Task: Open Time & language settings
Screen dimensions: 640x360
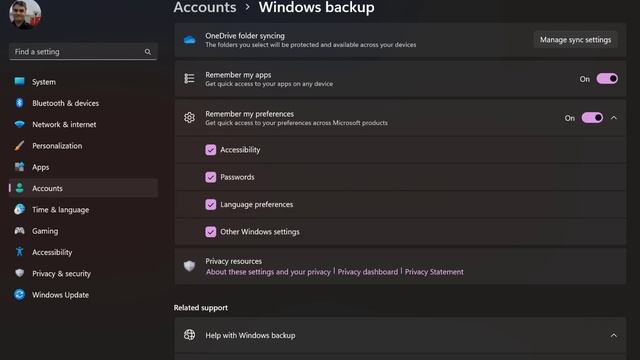Action: pyautogui.click(x=83, y=209)
